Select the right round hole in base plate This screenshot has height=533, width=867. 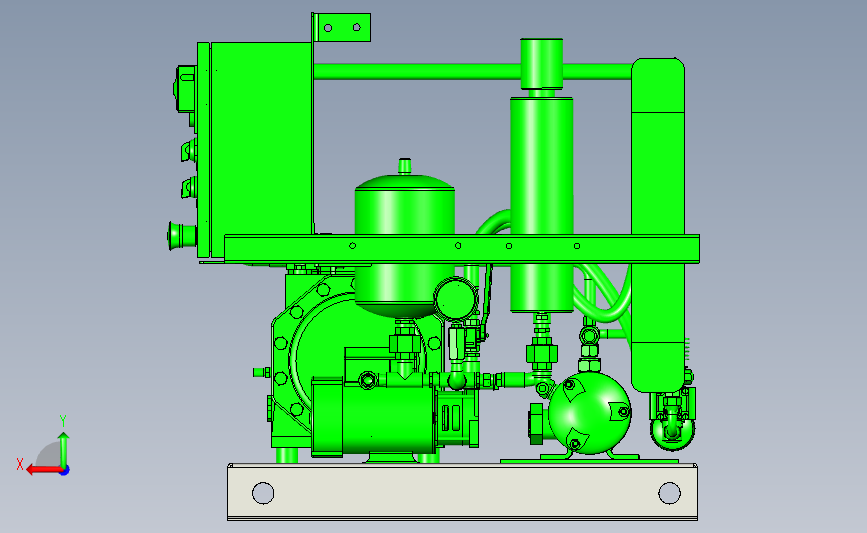[669, 493]
